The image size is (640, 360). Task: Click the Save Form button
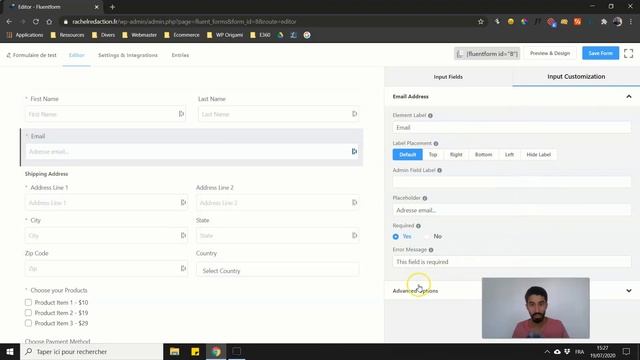click(x=600, y=53)
